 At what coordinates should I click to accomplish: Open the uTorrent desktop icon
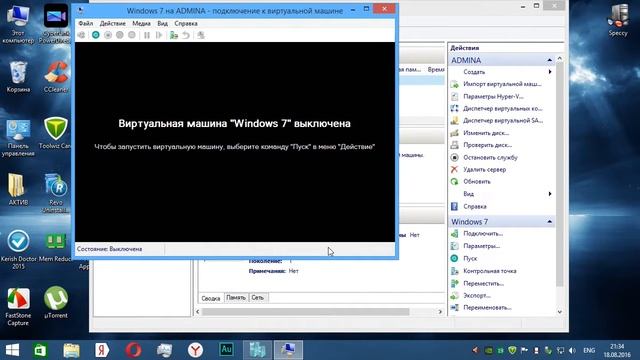[x=56, y=302]
